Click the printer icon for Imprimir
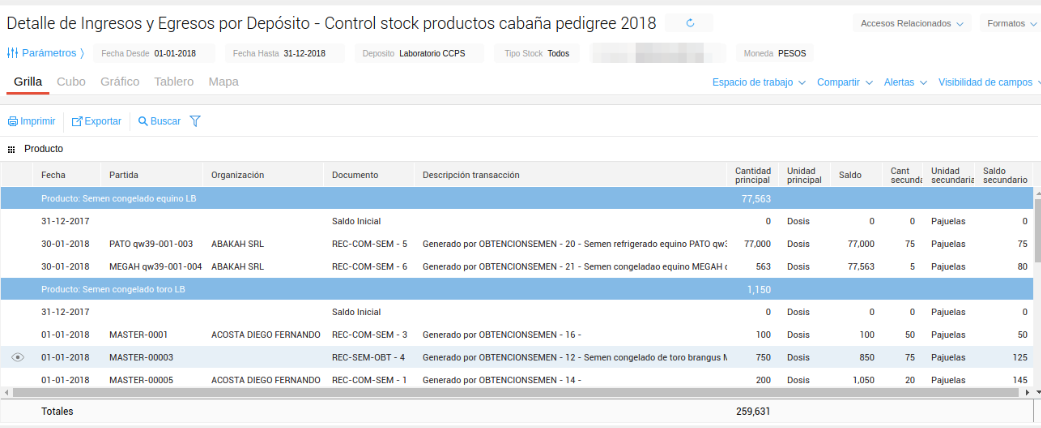This screenshot has height=428, width=1041. tap(13, 121)
